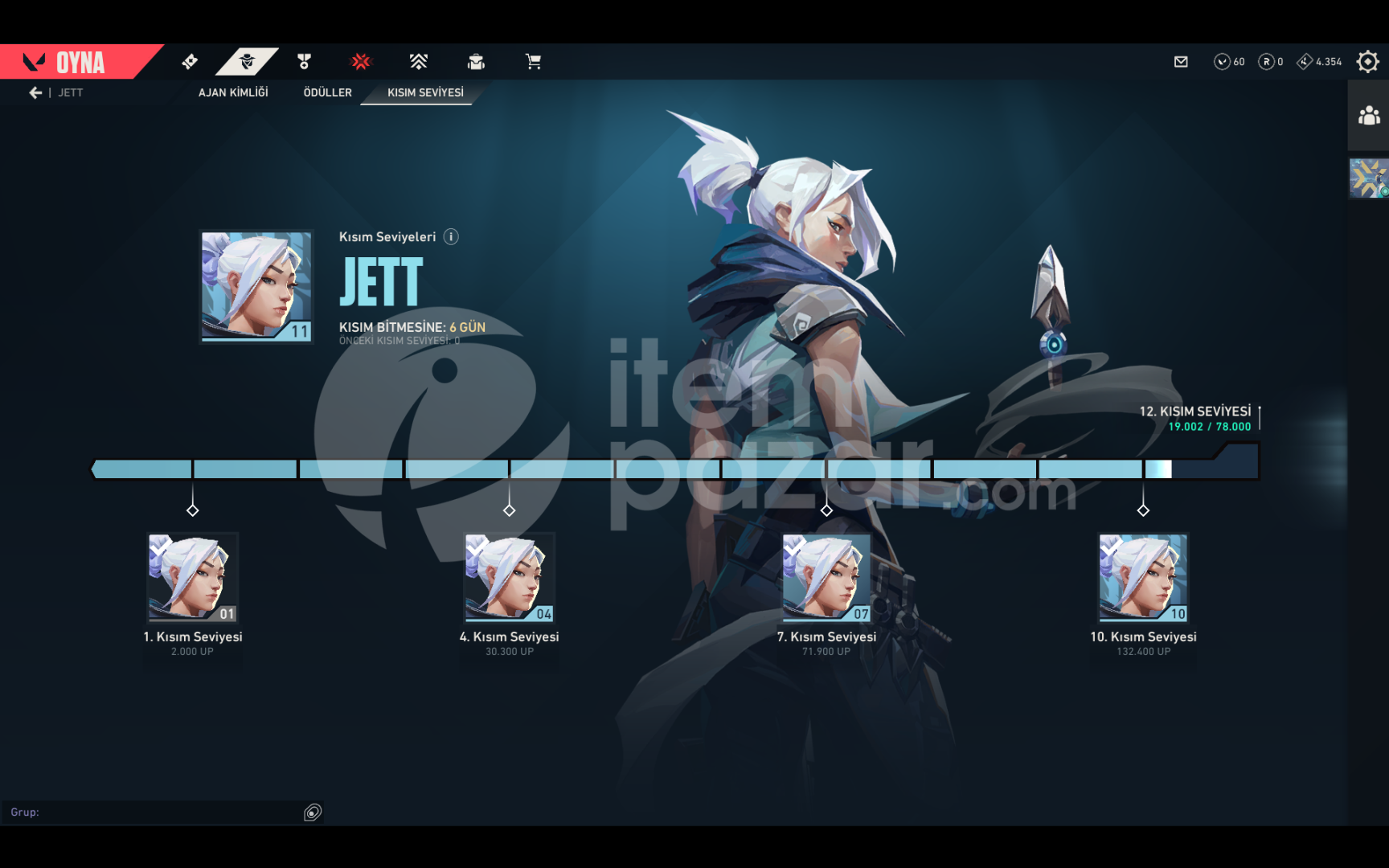The height and width of the screenshot is (868, 1389).
Task: Switch to the ÖDÜLLER tab
Action: pyautogui.click(x=327, y=92)
